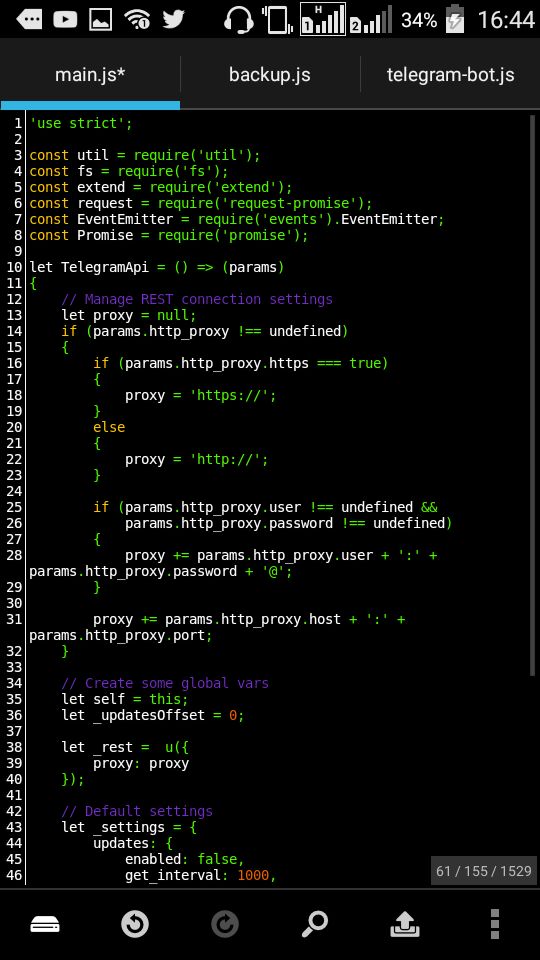
Task: Tap comment Manage REST connection settings
Action: pyautogui.click(x=197, y=299)
